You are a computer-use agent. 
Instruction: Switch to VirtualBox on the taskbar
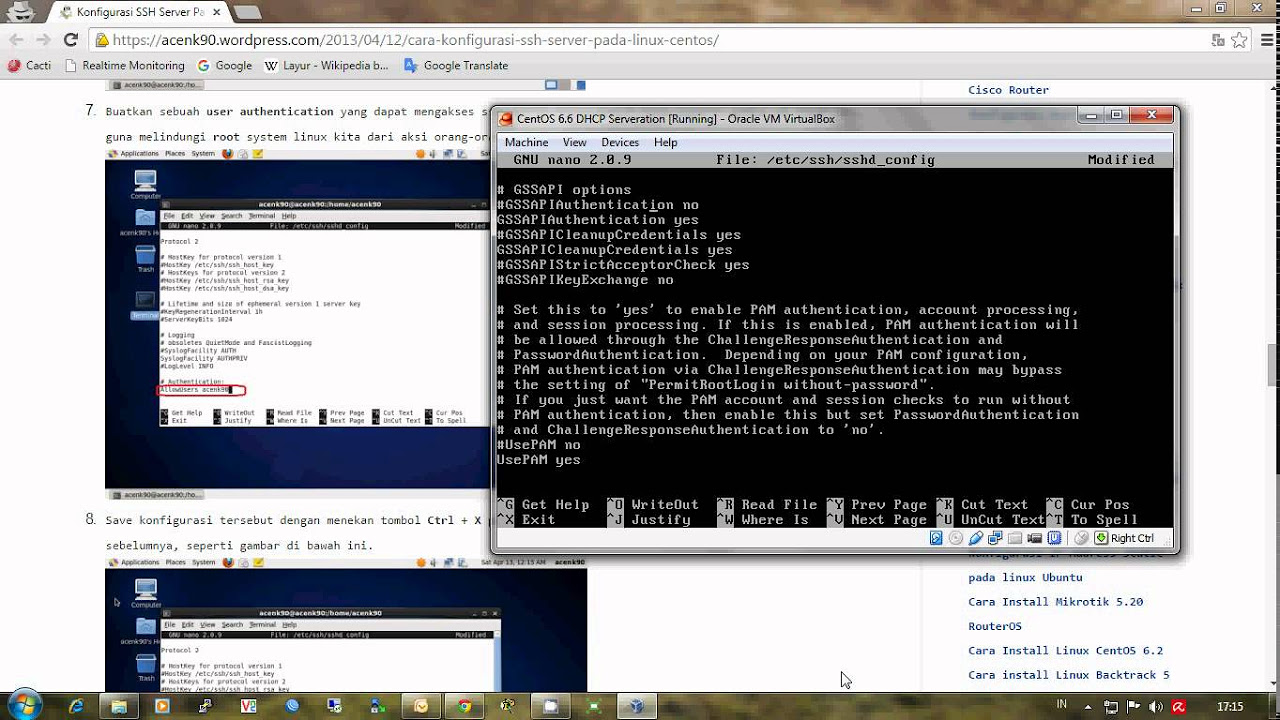[x=636, y=706]
